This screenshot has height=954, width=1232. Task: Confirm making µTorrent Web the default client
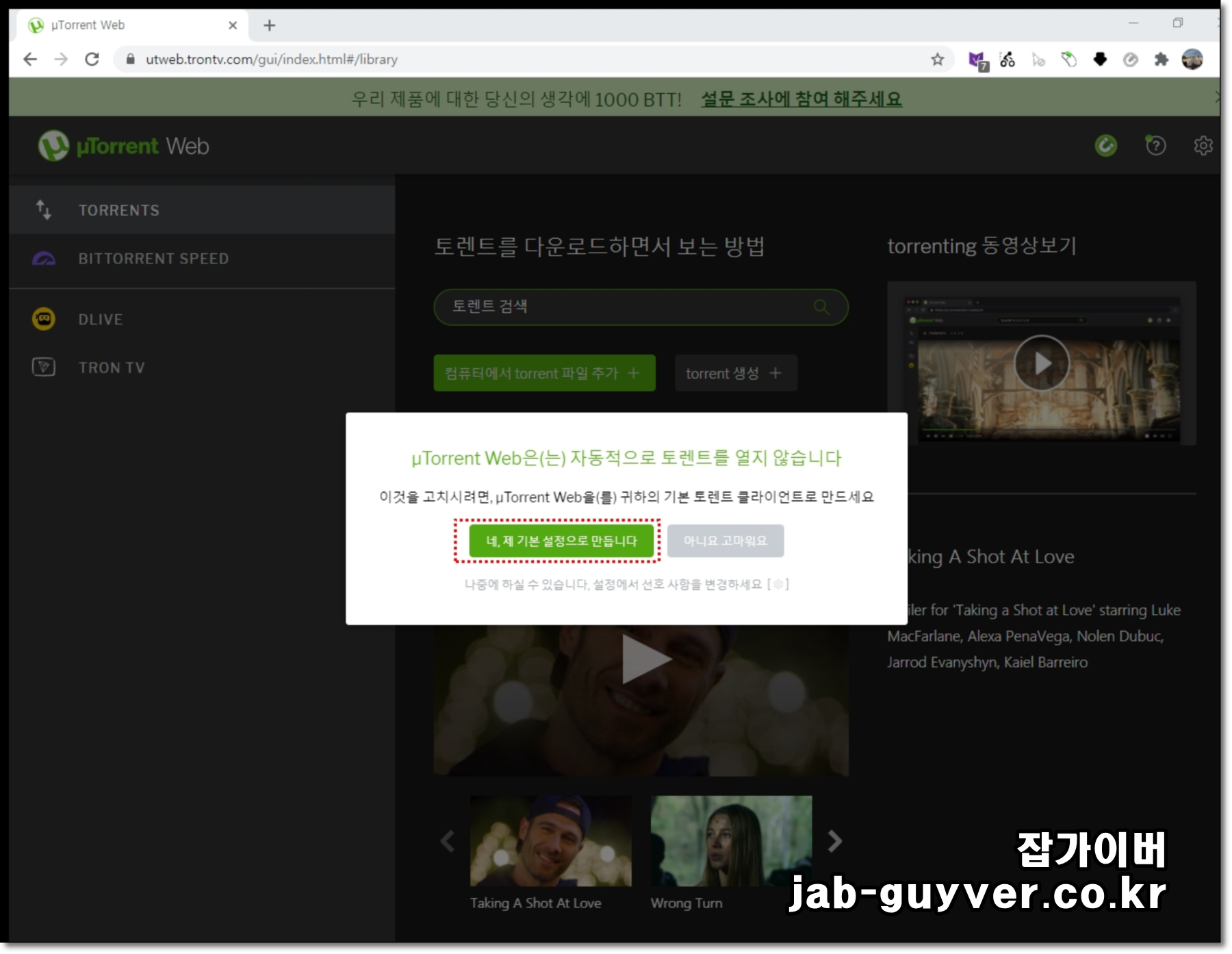click(561, 541)
